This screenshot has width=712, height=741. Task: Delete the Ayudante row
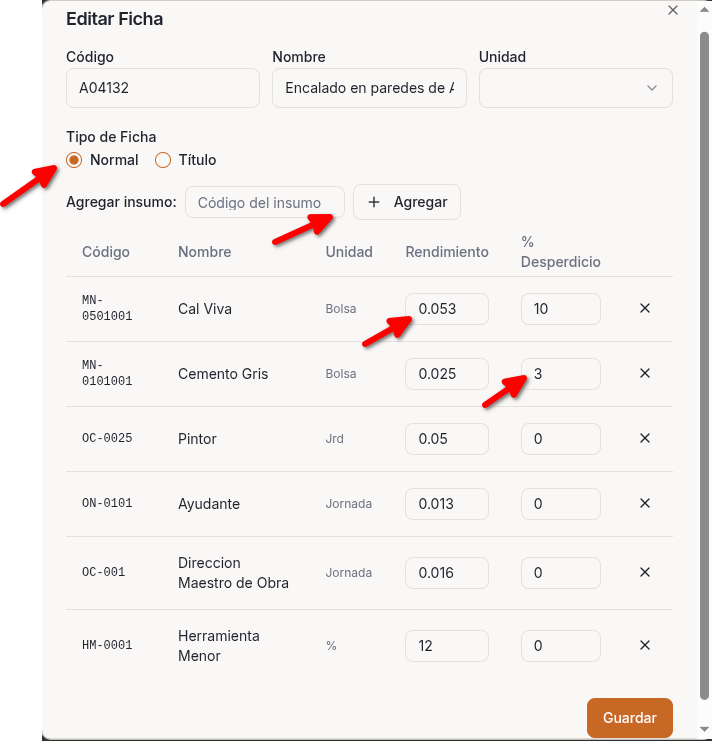coord(645,503)
